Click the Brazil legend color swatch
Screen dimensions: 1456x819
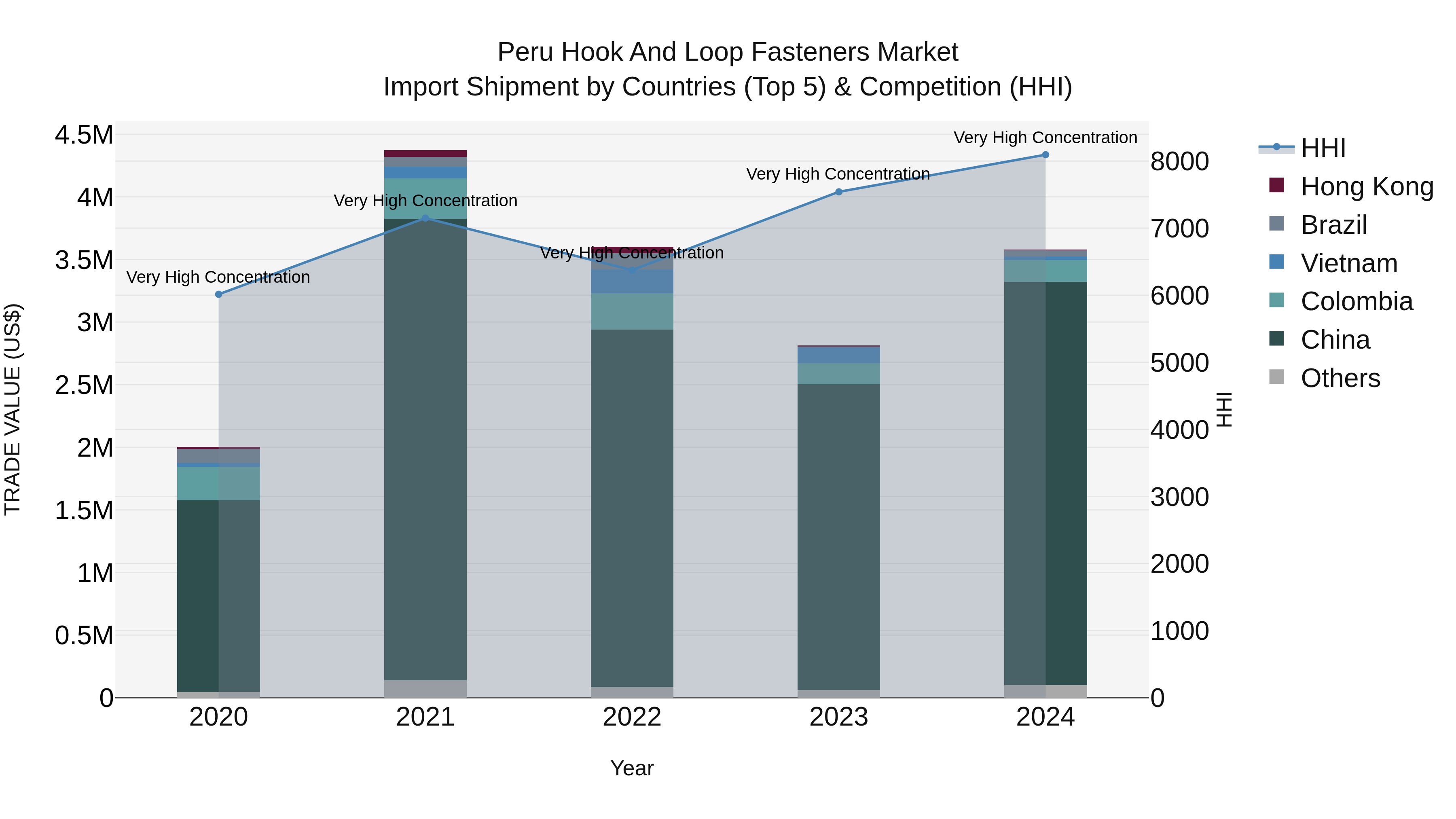1276,223
